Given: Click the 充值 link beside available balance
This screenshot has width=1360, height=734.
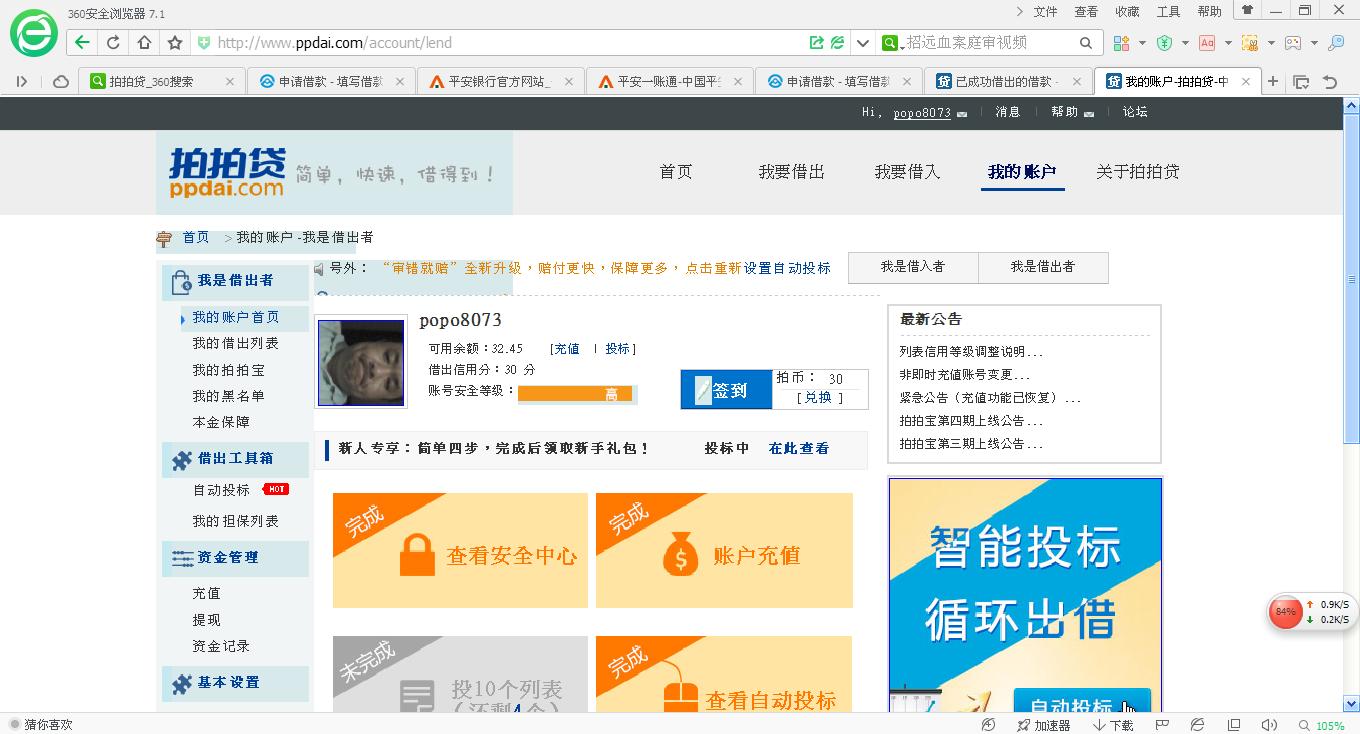Looking at the screenshot, I should [x=566, y=349].
